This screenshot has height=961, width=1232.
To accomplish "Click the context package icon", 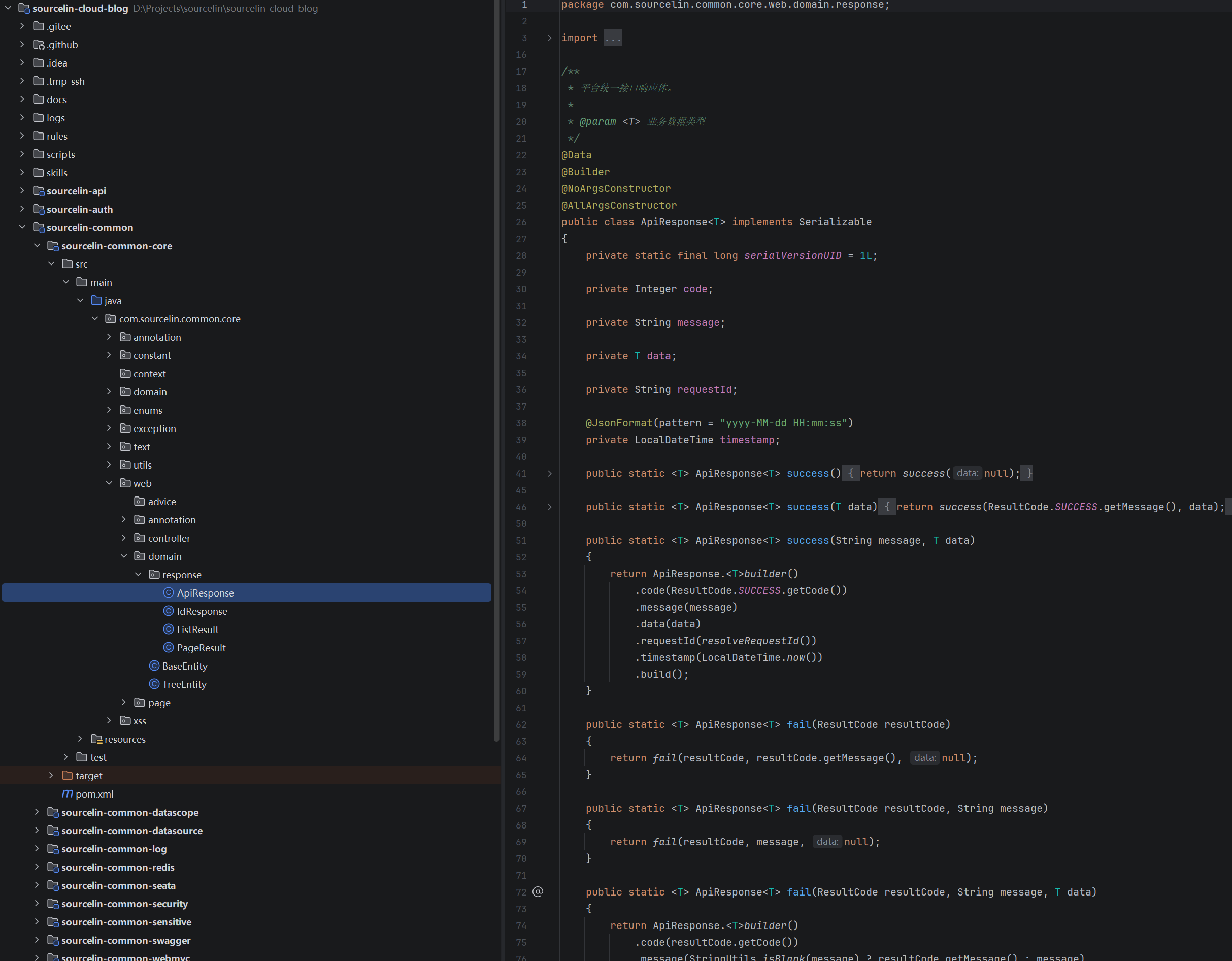I will click(x=125, y=374).
